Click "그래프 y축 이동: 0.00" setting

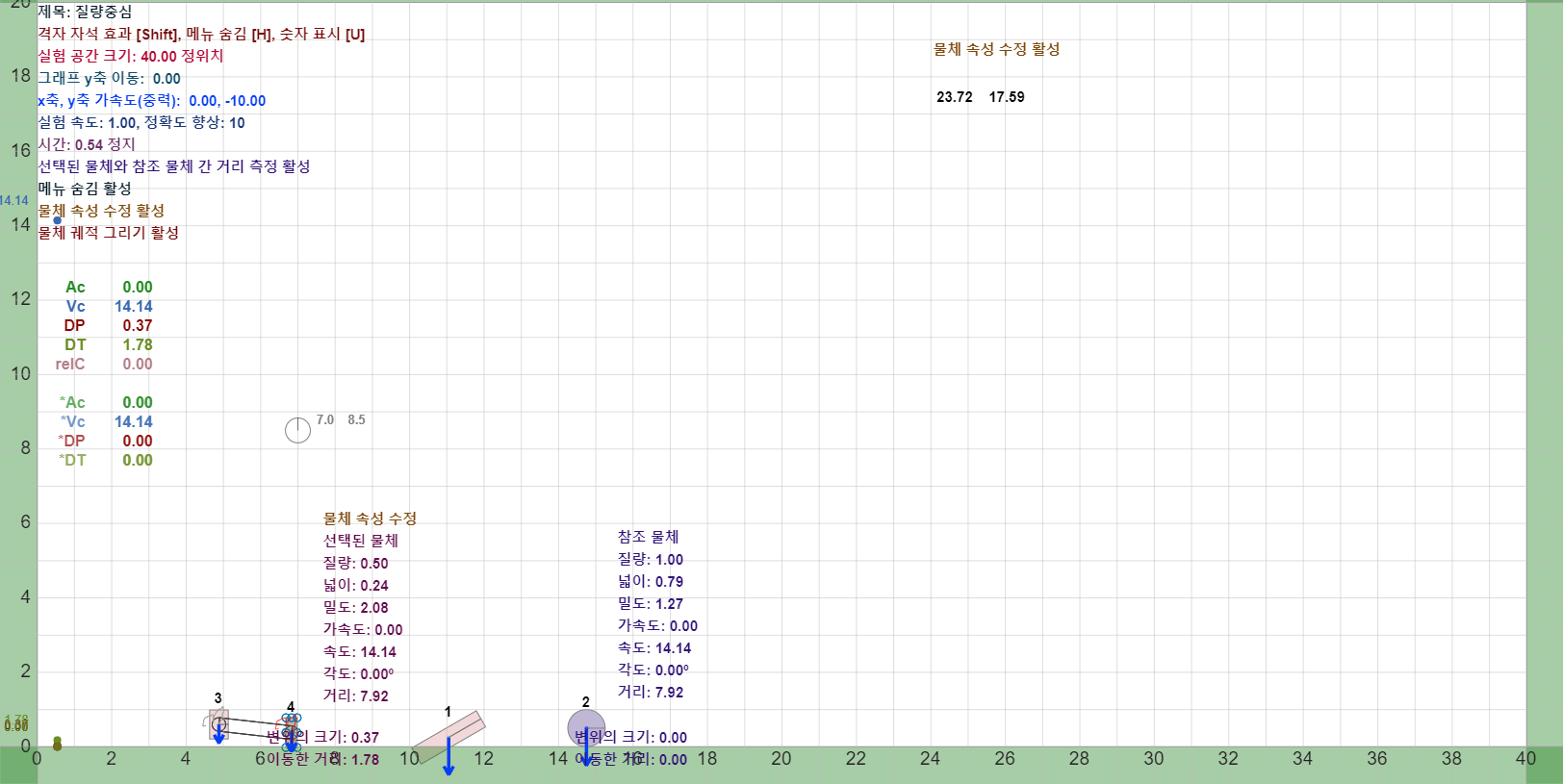click(109, 78)
